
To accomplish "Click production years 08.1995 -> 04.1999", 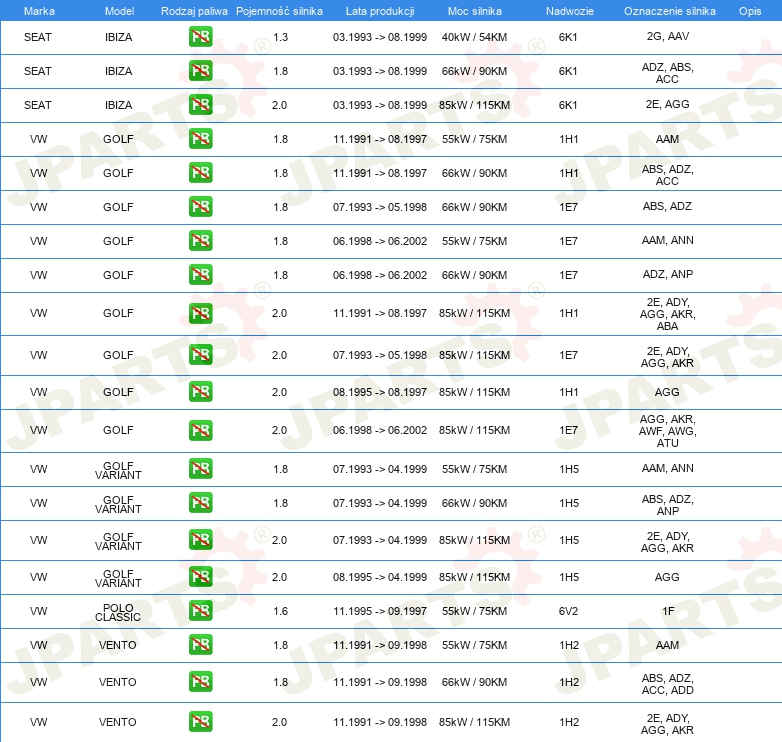I will (380, 577).
